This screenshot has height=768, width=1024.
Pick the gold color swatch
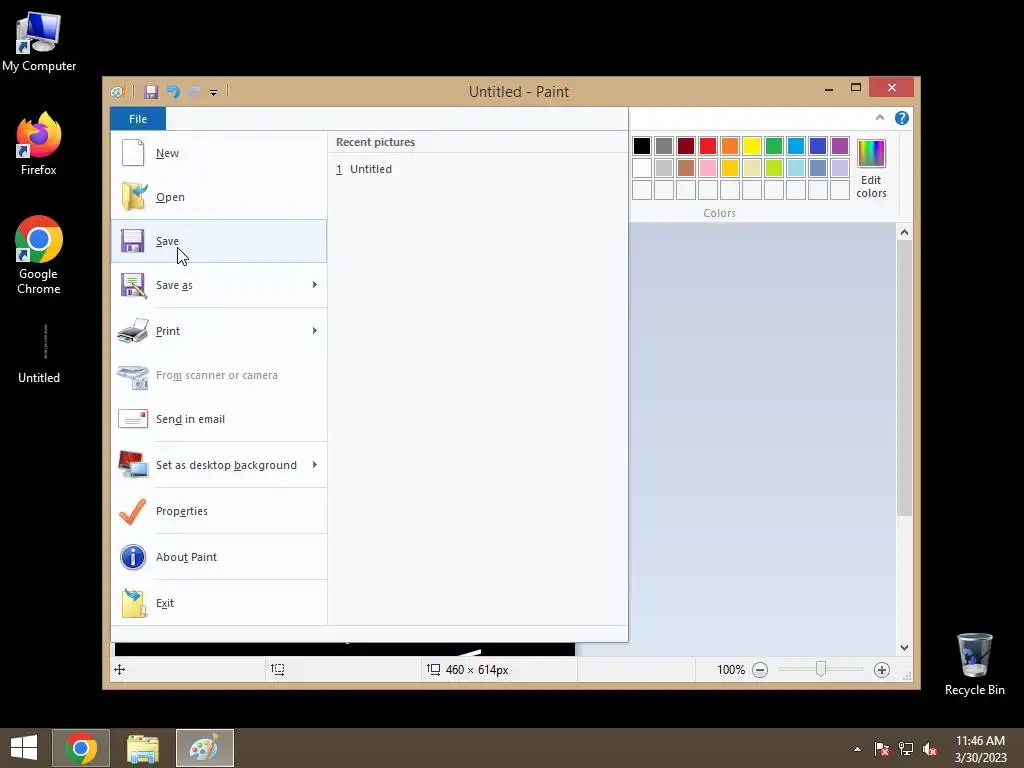pyautogui.click(x=730, y=168)
